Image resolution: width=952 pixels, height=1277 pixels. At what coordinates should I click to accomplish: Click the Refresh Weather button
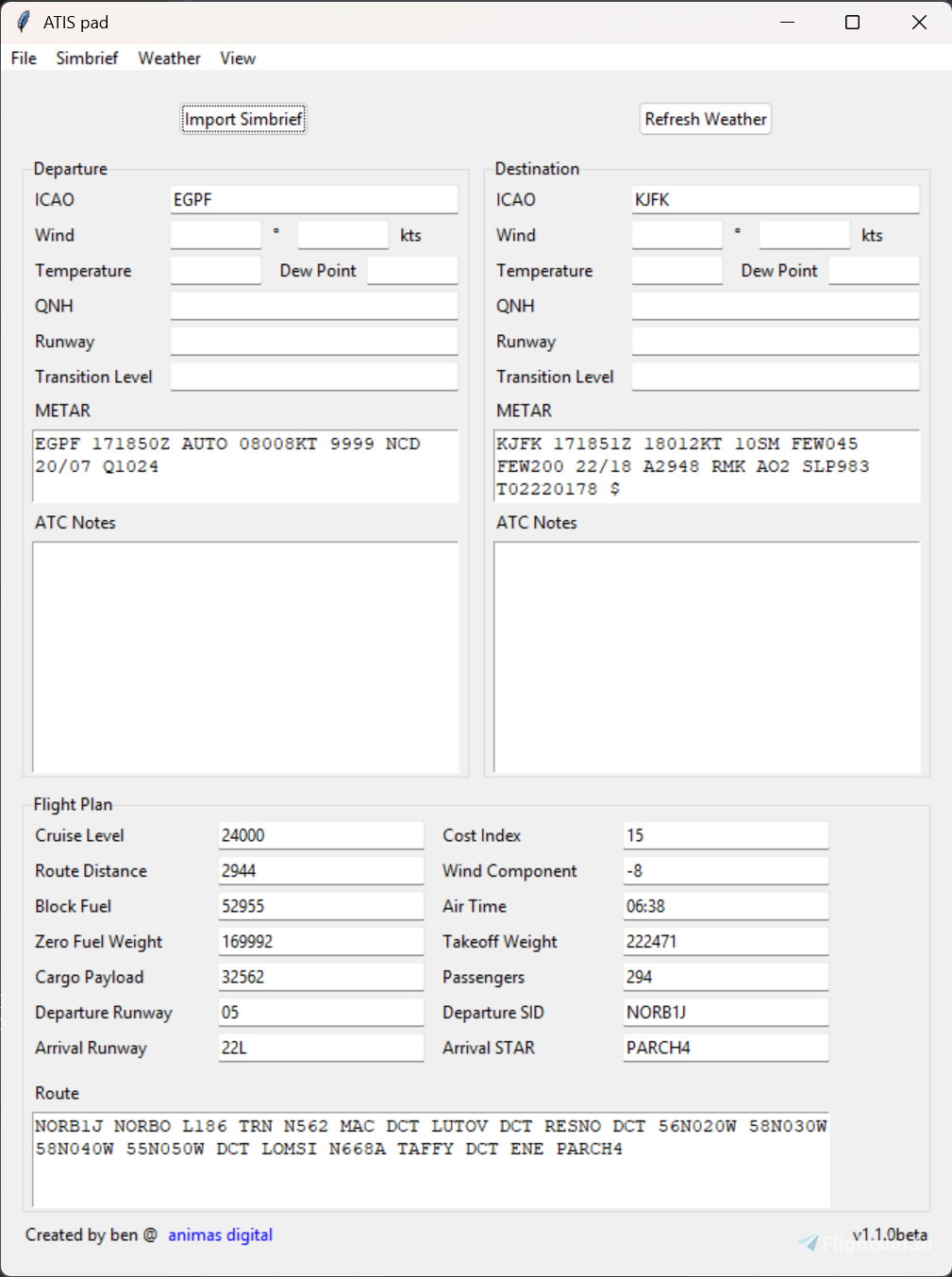(705, 118)
